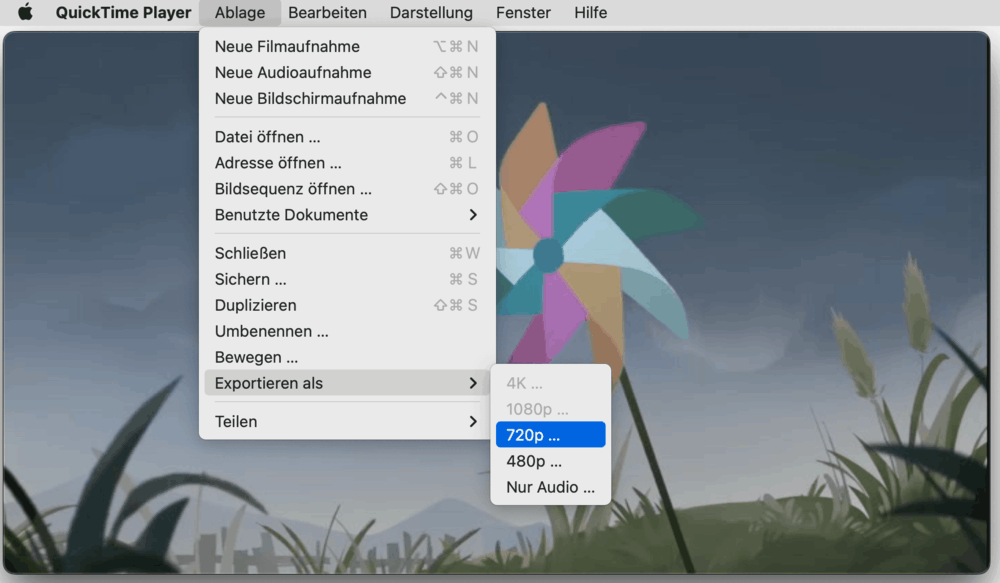
Task: Start a Neue Audioaufnahme
Action: (292, 72)
